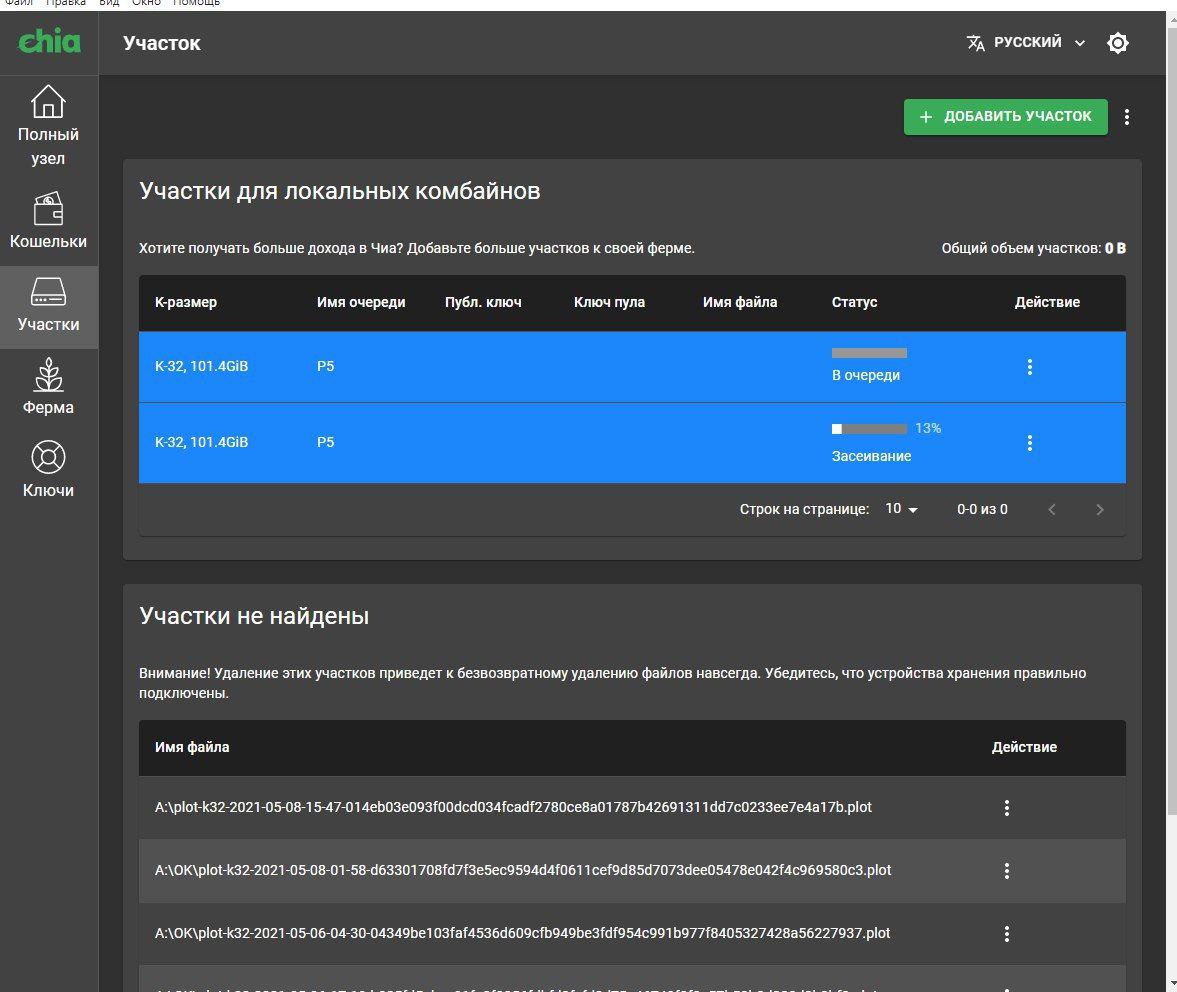Open the Кошельки wallet icon
Image resolution: width=1177 pixels, height=992 pixels.
click(x=48, y=209)
